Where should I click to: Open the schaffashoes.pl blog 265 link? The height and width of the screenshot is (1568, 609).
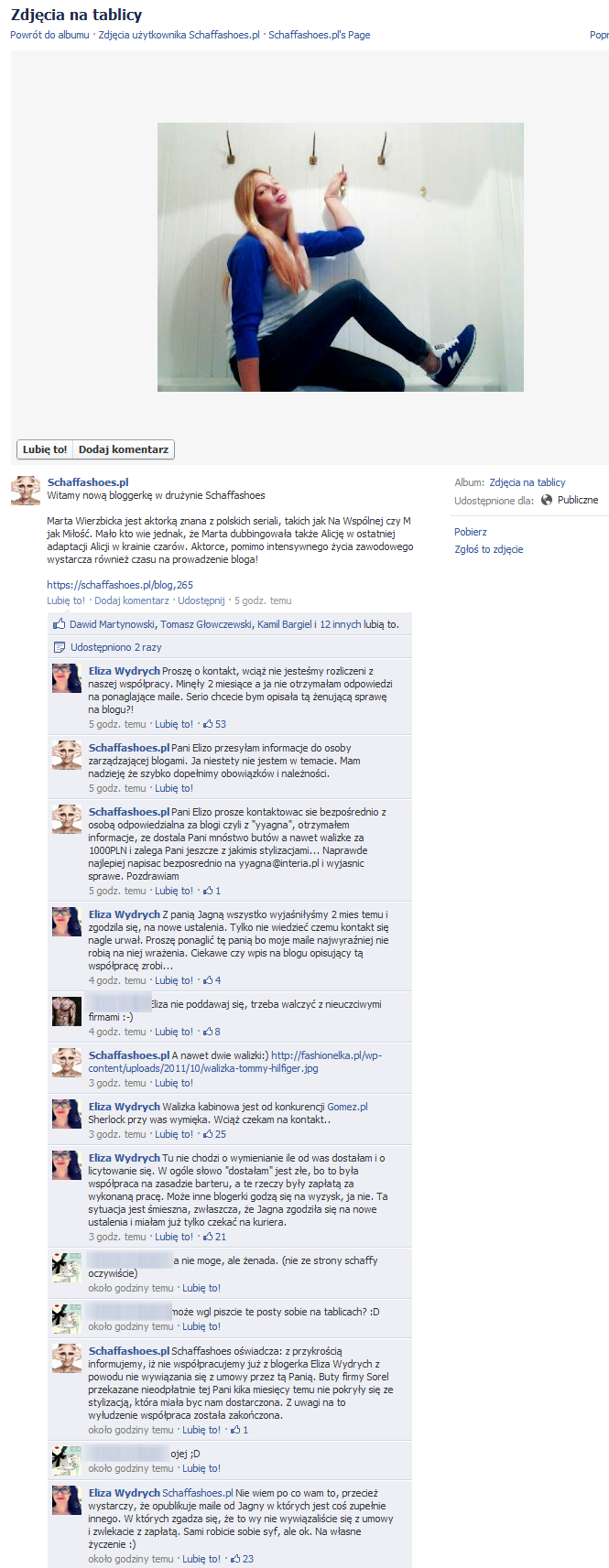[120, 585]
